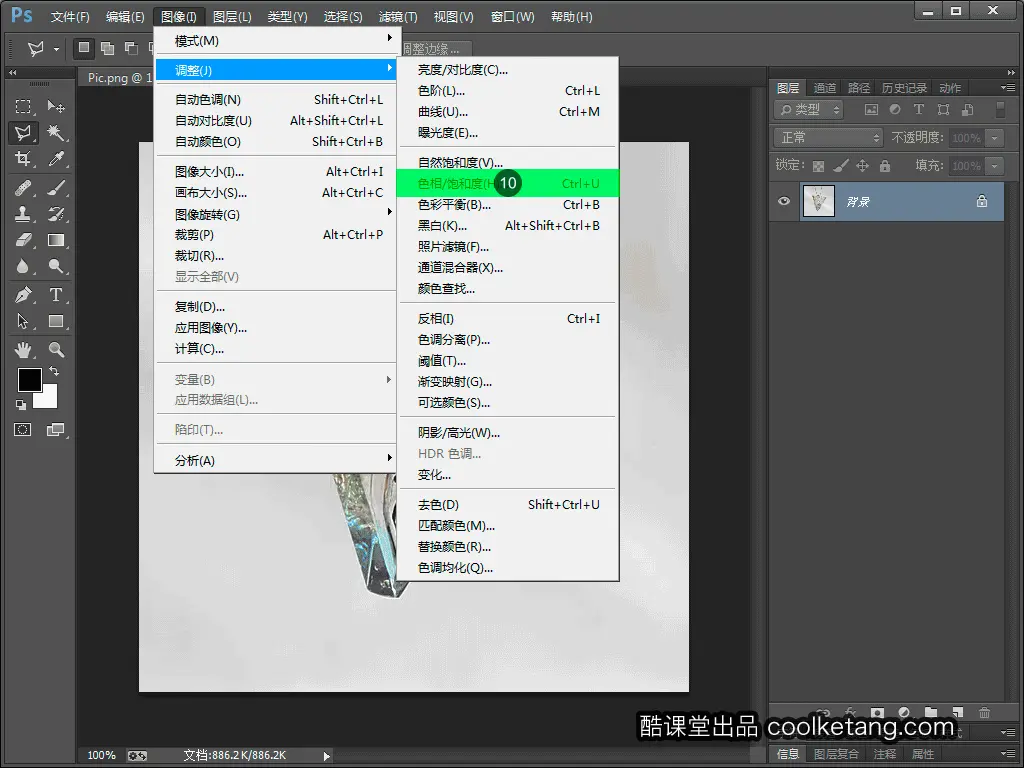Change screen mode button in toolbox
The image size is (1024, 768).
click(x=56, y=430)
